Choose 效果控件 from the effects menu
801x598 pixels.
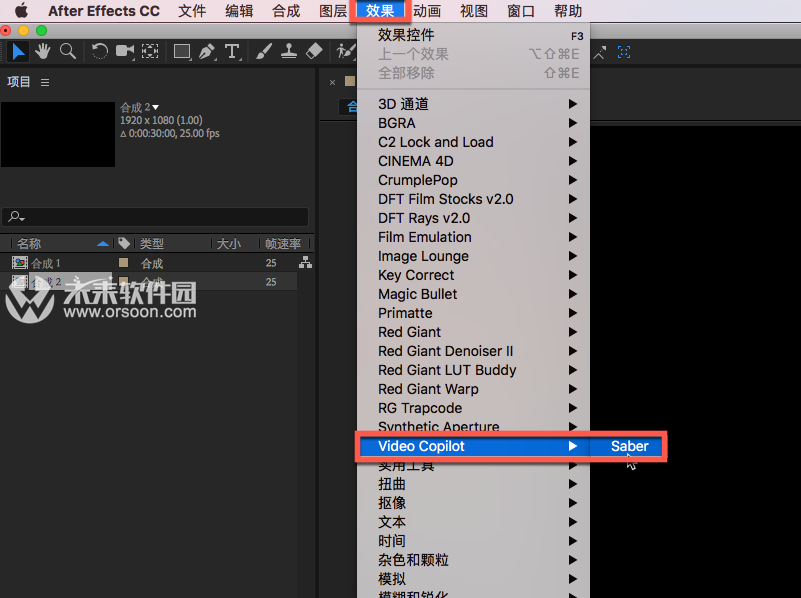[474, 35]
